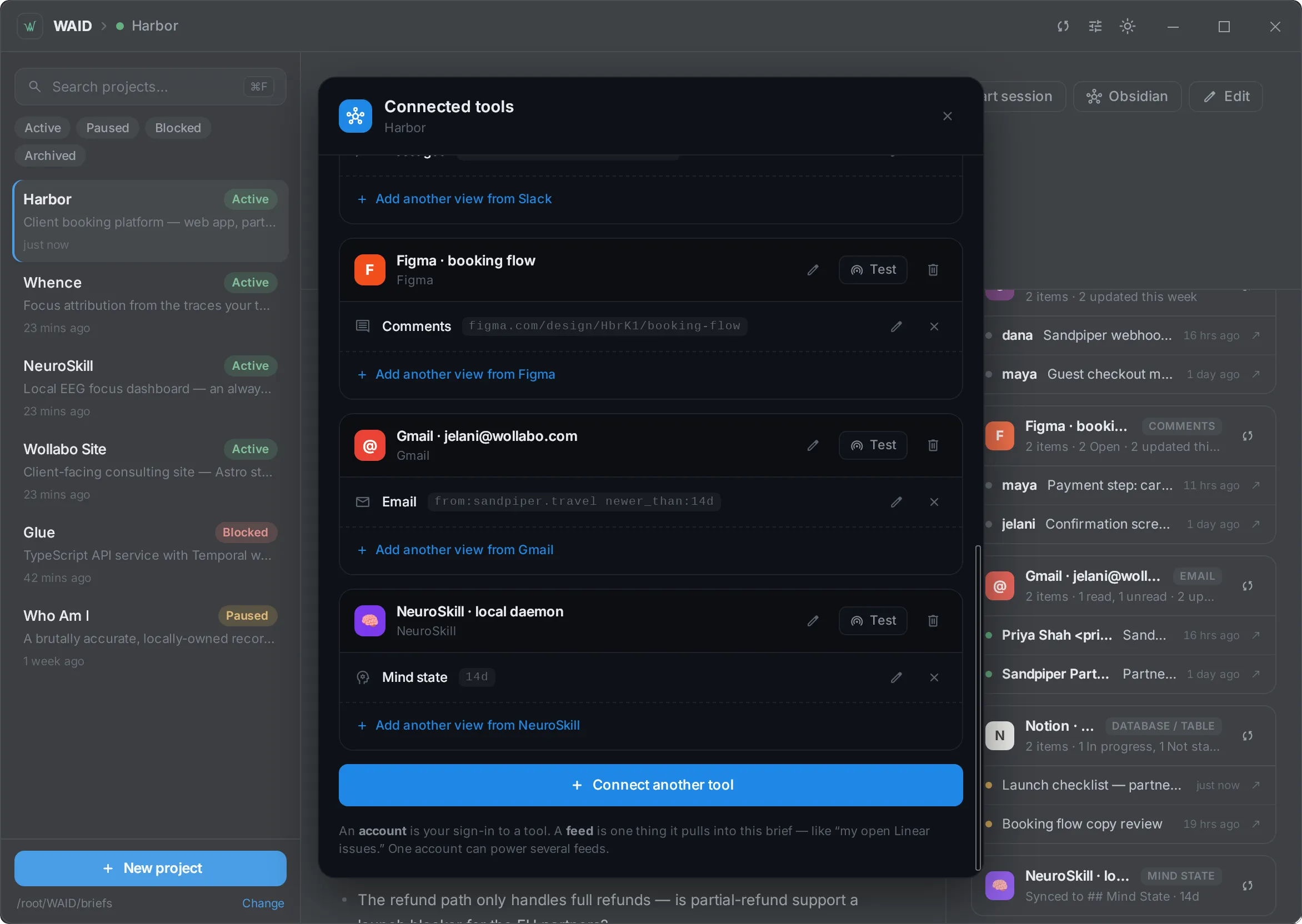Edit the NeuroSkill local daemon account
The height and width of the screenshot is (924, 1302).
[x=813, y=621]
